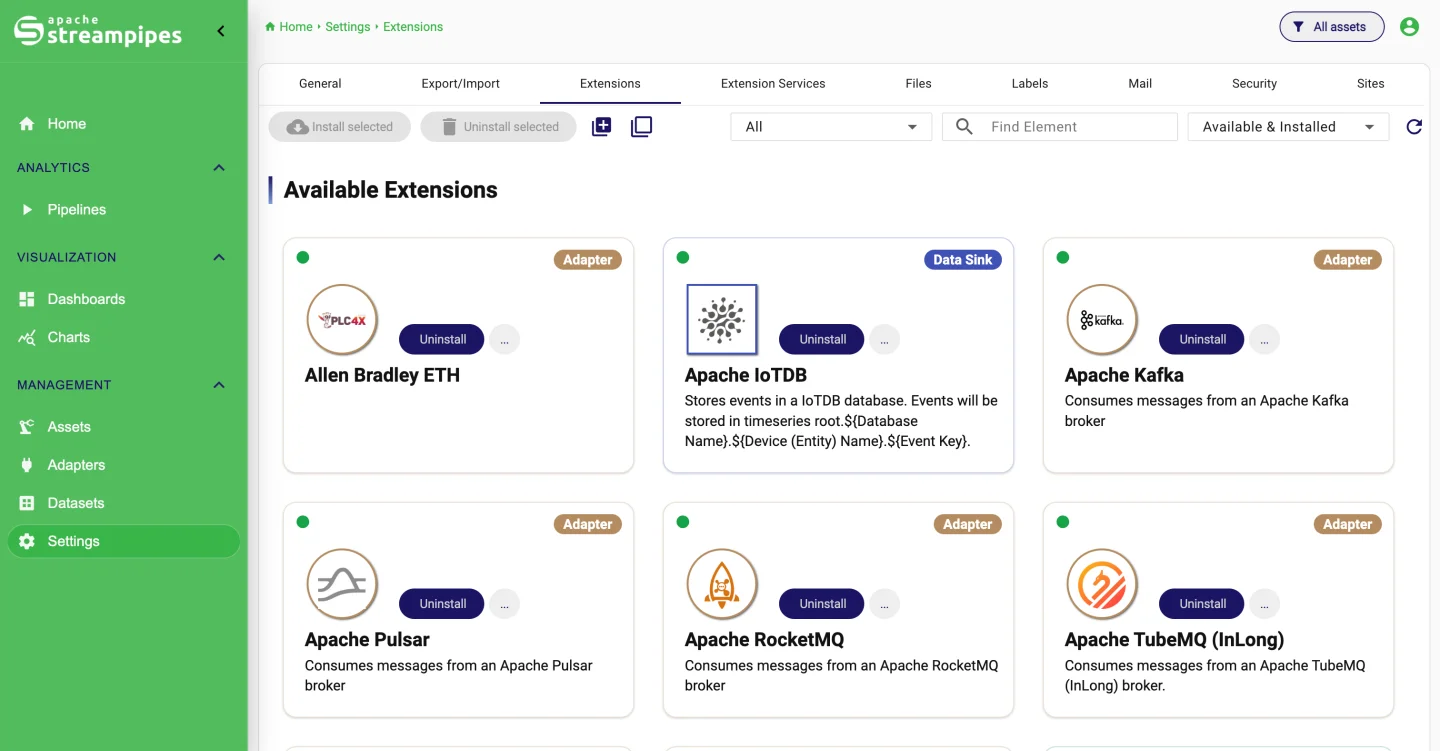Switch to the General tab
Viewport: 1440px width, 751px height.
320,84
